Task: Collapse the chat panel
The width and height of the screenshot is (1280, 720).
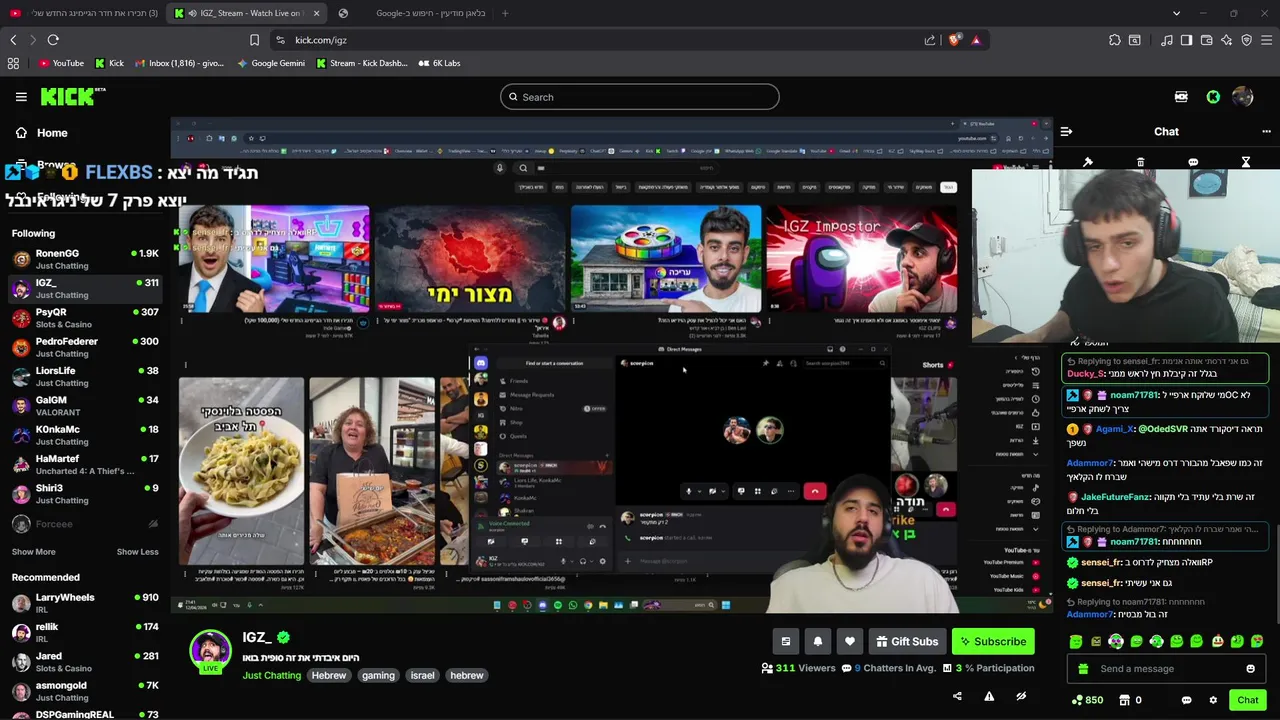Action: point(1066,131)
